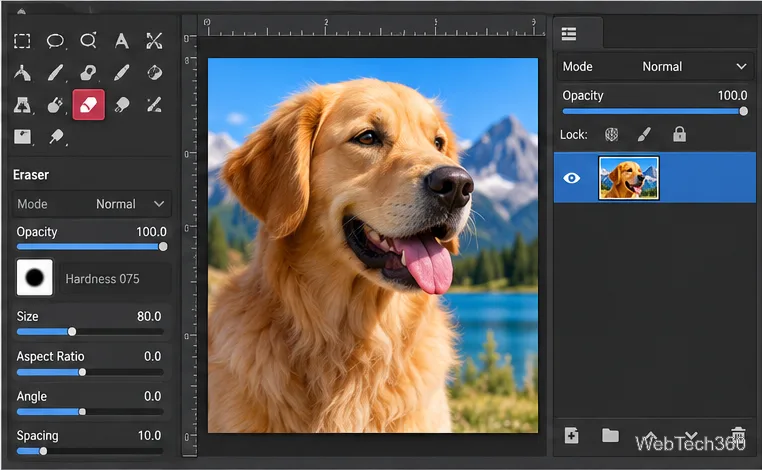Click the horizontal ruler above canvas
Viewport: 762px width, 470px height.
(x=372, y=27)
